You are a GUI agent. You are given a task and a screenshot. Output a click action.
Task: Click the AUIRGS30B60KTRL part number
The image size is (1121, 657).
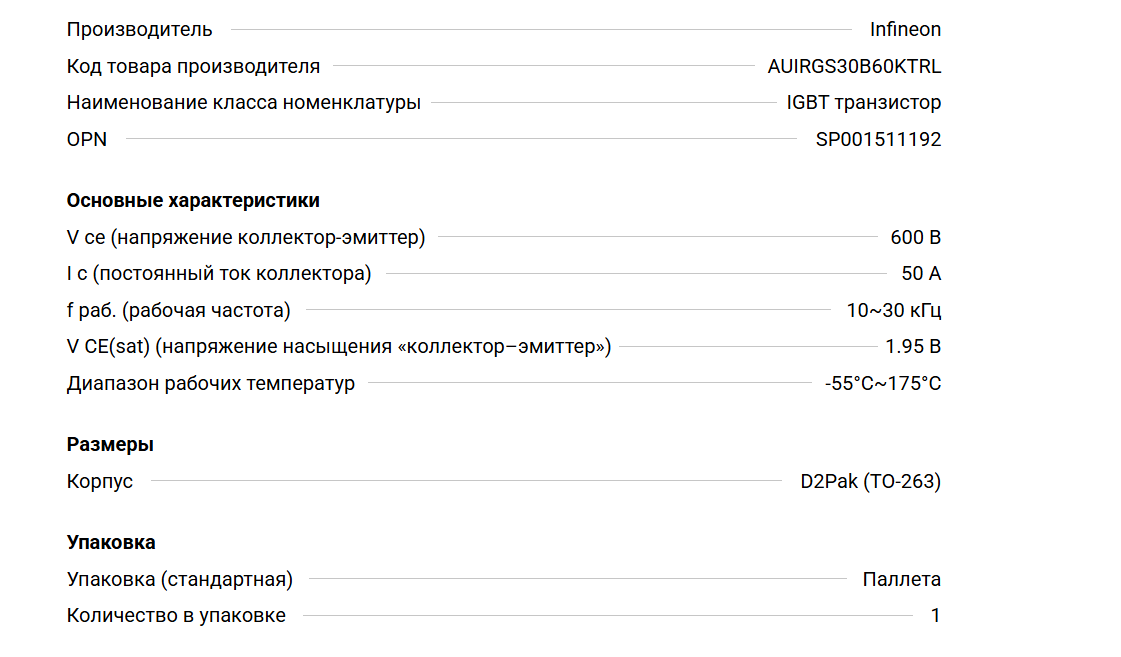point(854,67)
